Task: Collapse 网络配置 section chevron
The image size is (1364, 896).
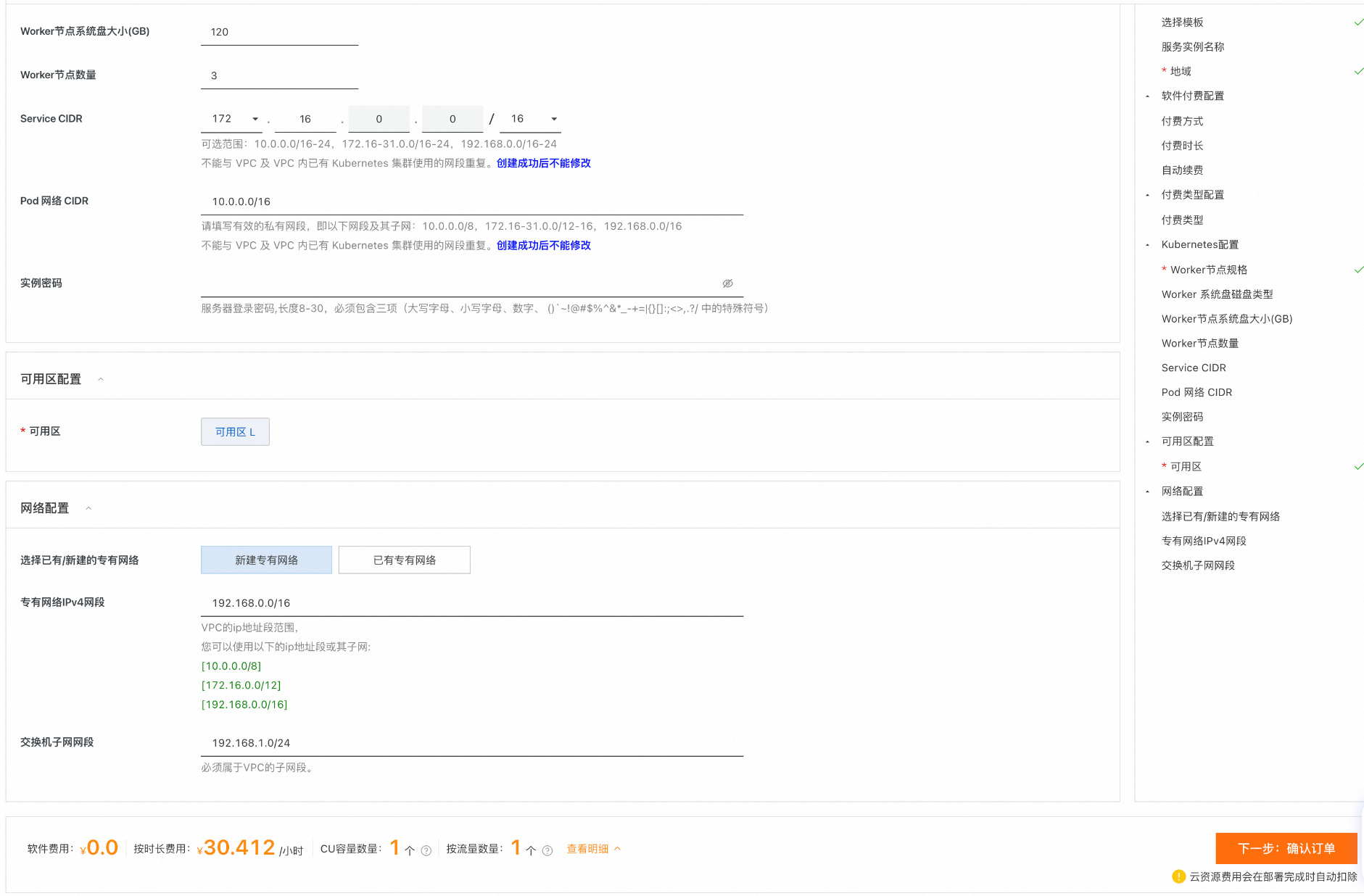Action: [x=88, y=508]
